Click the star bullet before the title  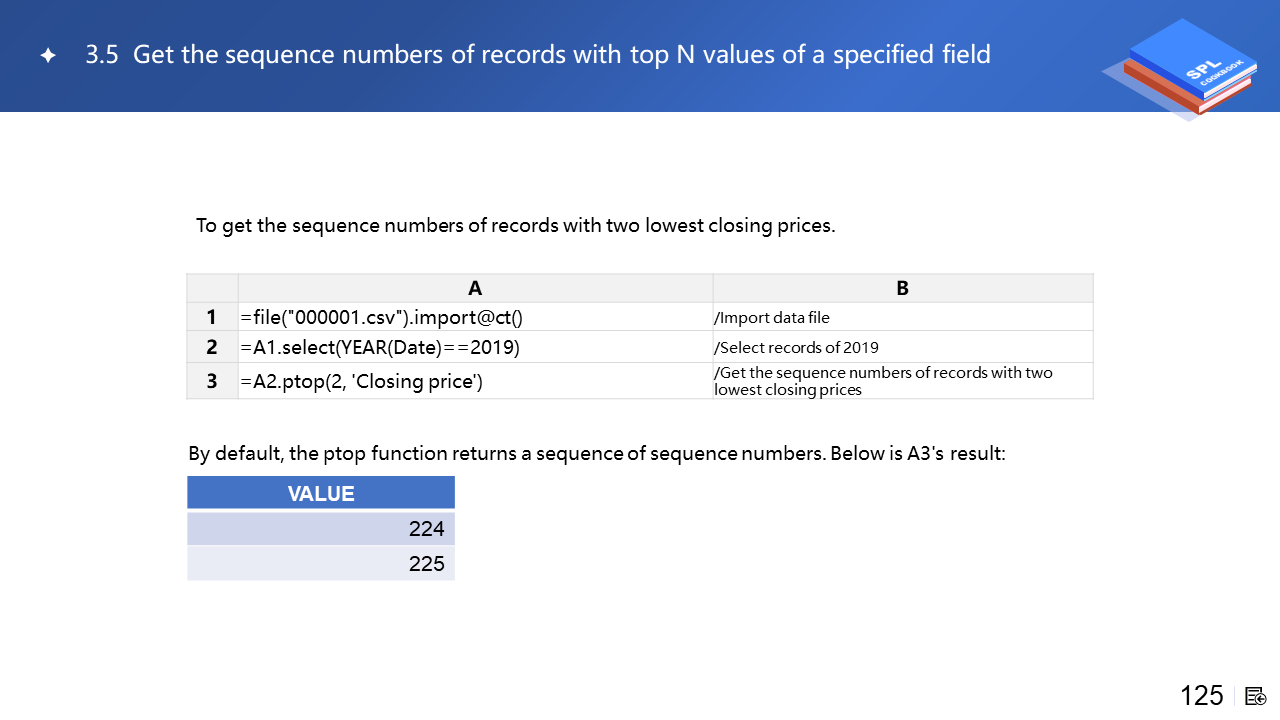[48, 56]
